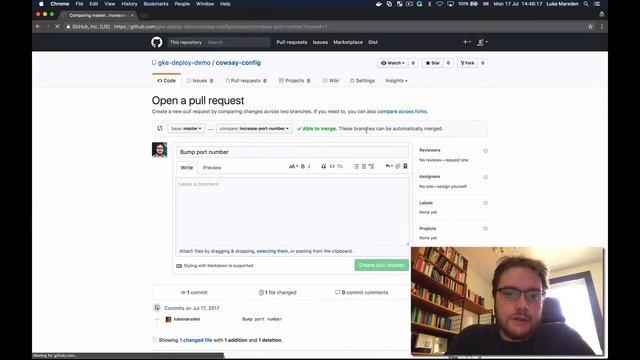Screen dimensions: 640x360
Task: Open the Assignees gear icon
Action: pyautogui.click(x=485, y=177)
